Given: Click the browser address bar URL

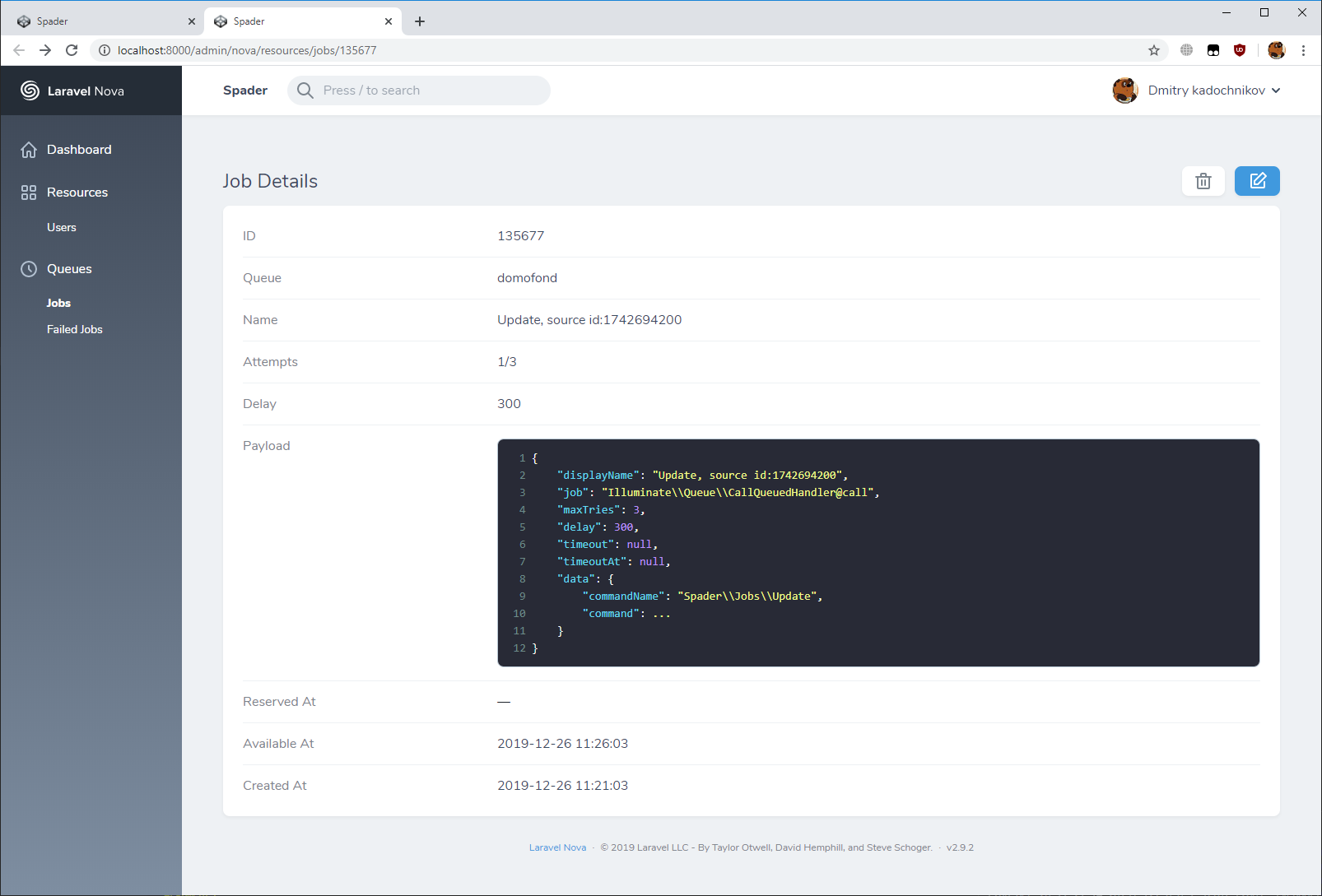Looking at the screenshot, I should coord(247,50).
